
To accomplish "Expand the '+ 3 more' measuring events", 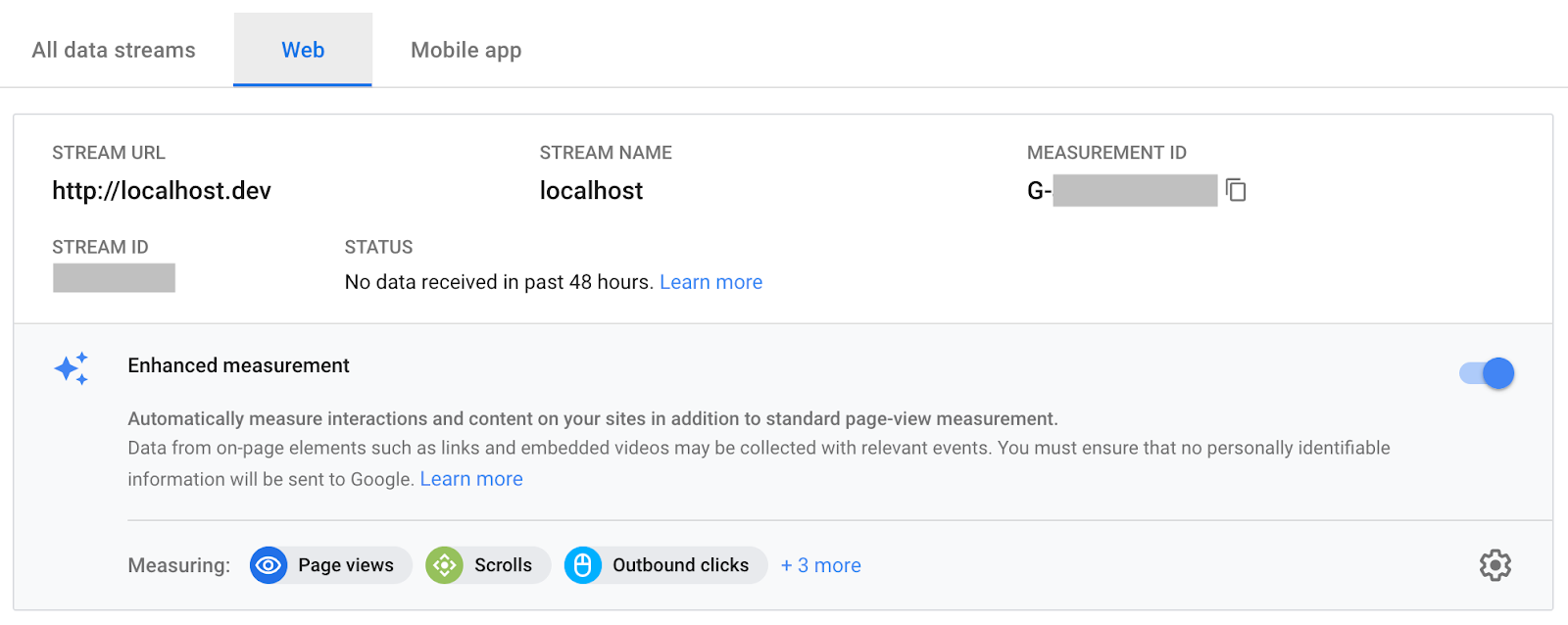I will pyautogui.click(x=820, y=565).
